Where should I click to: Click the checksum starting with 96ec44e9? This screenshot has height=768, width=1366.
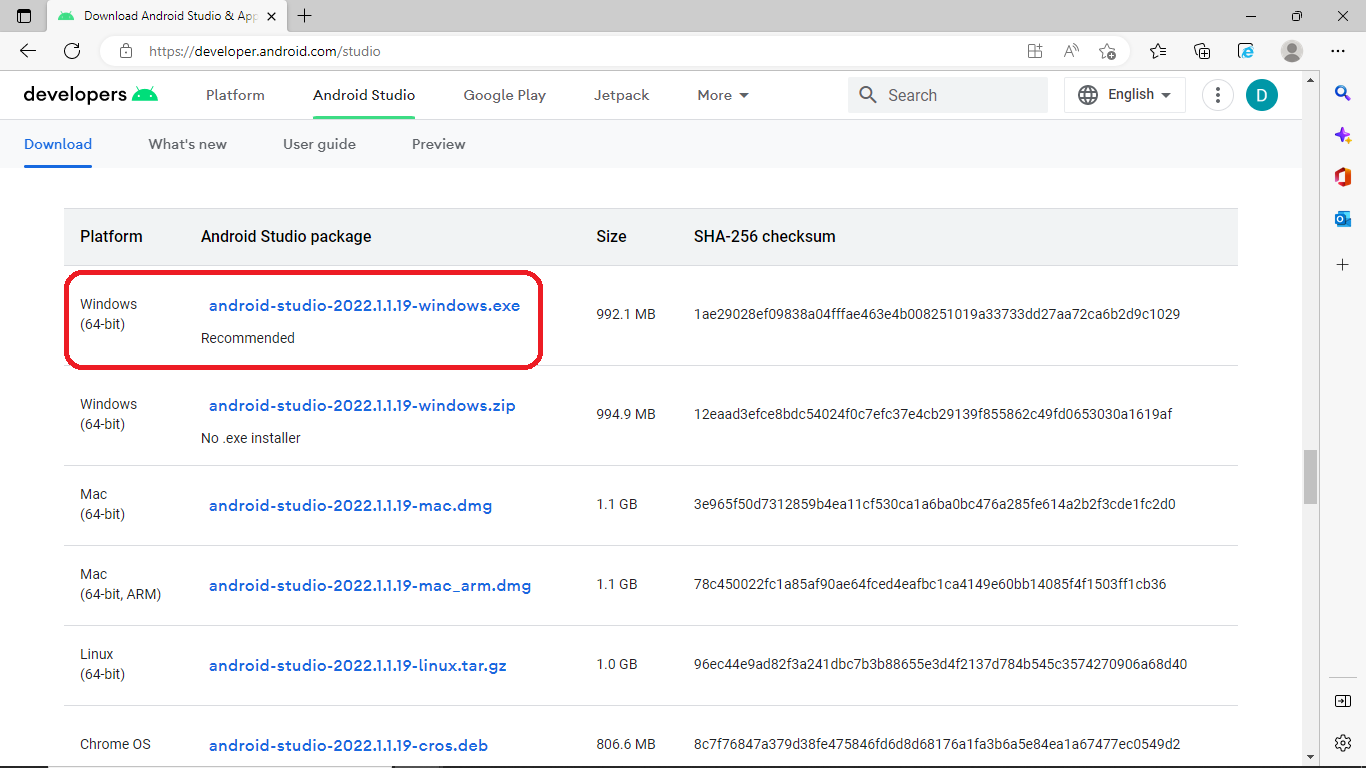pyautogui.click(x=941, y=664)
